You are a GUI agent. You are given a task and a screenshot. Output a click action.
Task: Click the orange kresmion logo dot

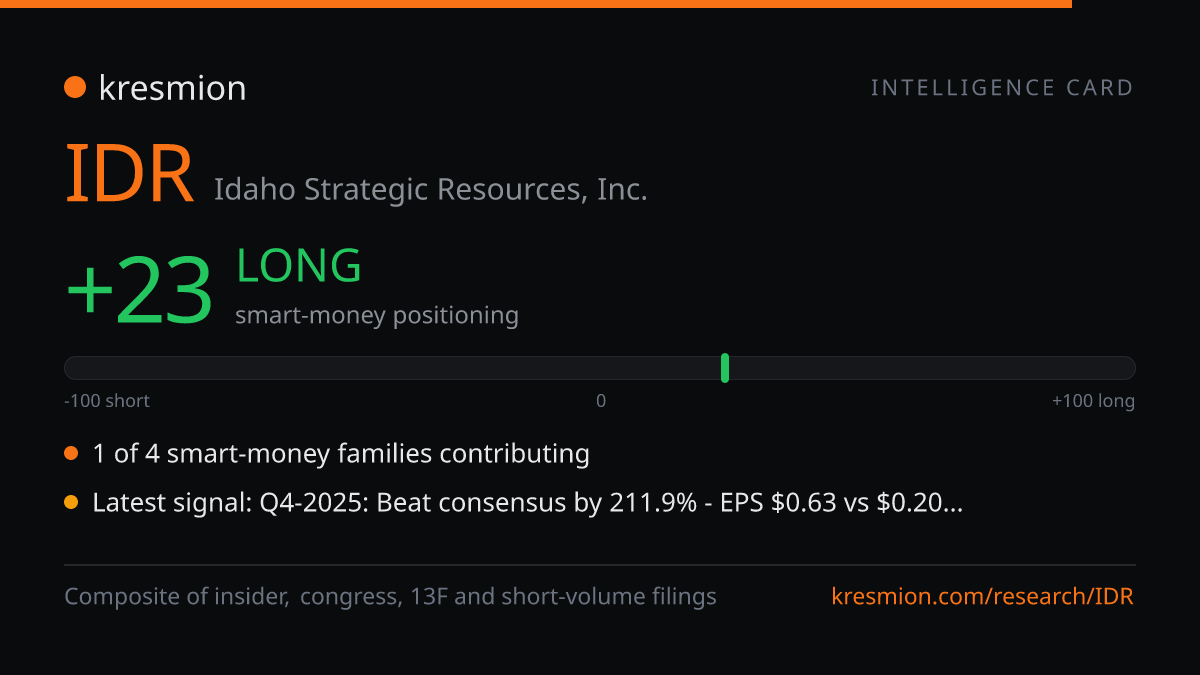point(75,88)
